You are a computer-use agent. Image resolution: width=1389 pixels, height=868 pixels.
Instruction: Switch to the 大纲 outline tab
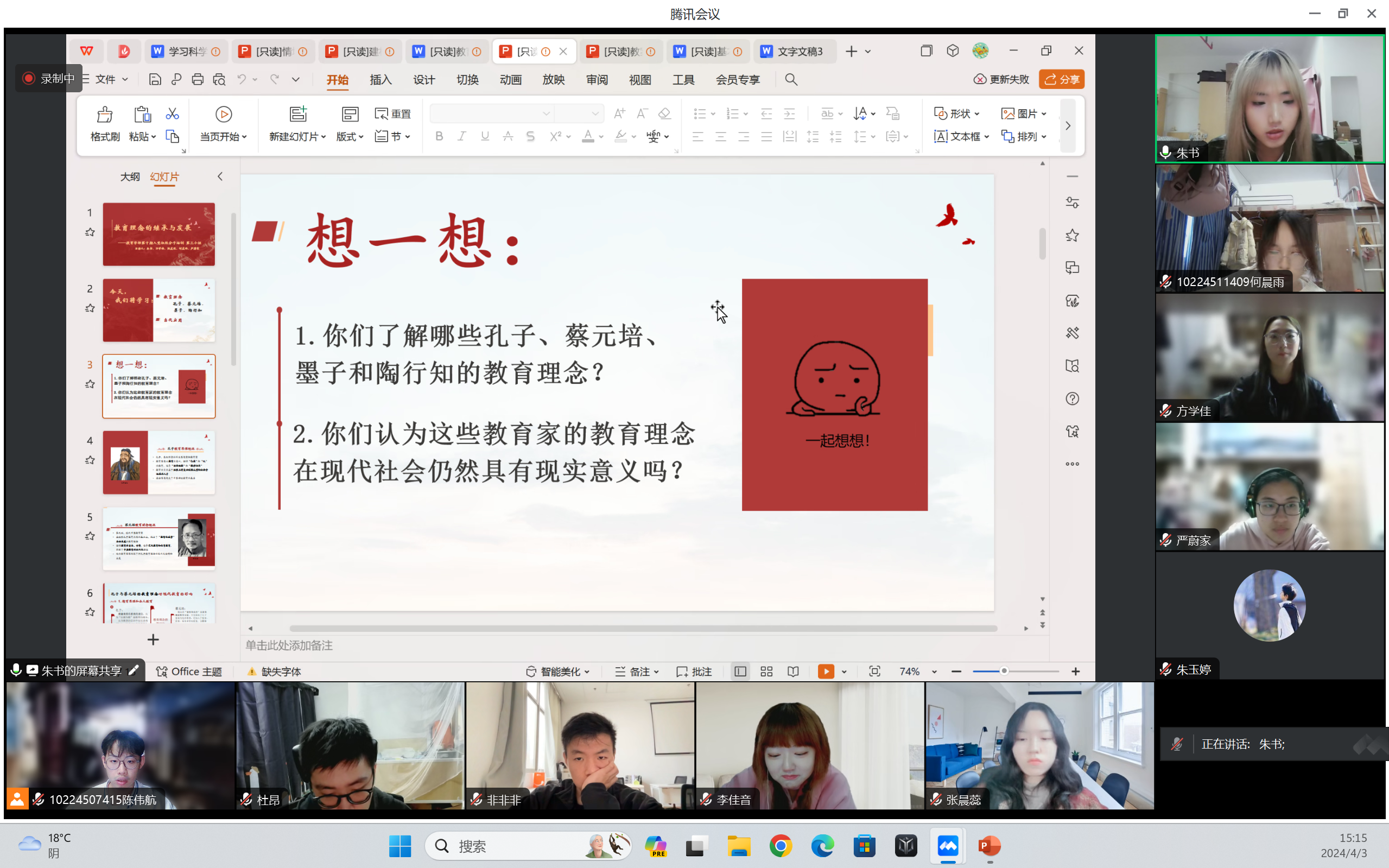coord(130,177)
